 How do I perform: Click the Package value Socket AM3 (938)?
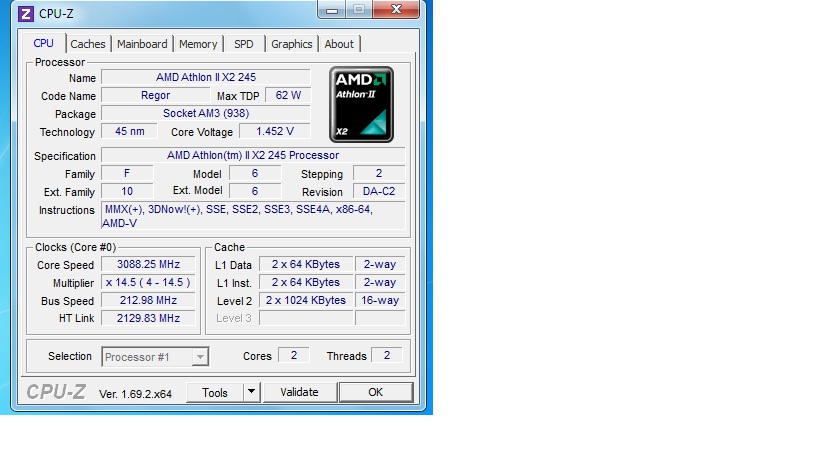pos(206,113)
